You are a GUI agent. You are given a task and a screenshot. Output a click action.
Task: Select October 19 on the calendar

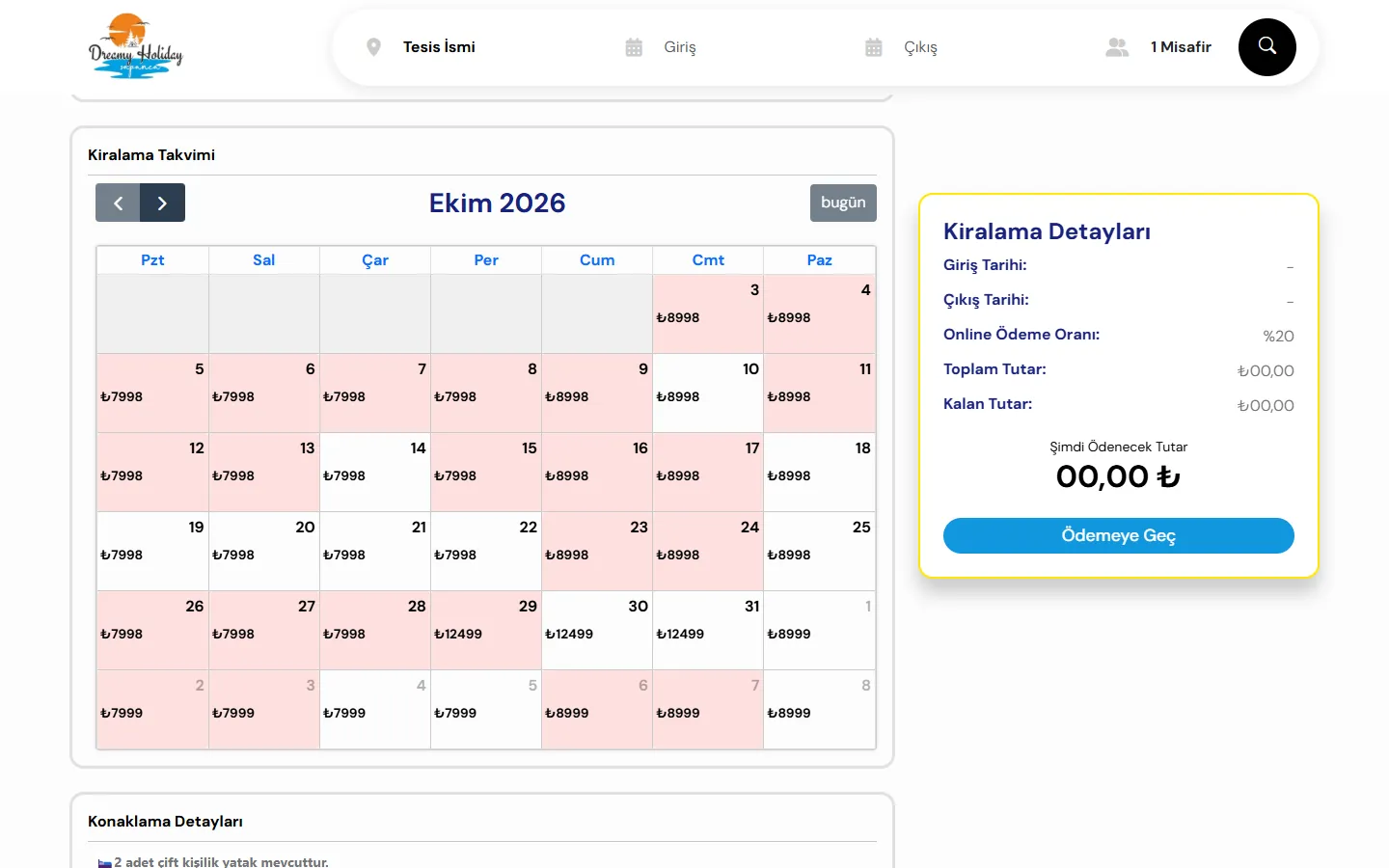(153, 552)
